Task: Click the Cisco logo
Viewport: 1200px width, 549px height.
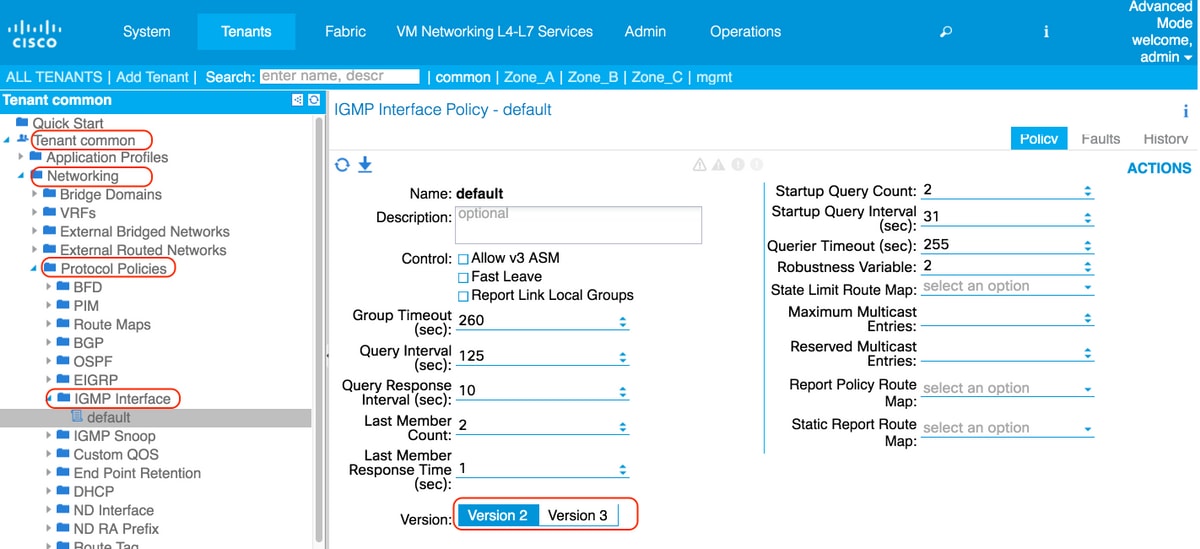Action: point(34,35)
